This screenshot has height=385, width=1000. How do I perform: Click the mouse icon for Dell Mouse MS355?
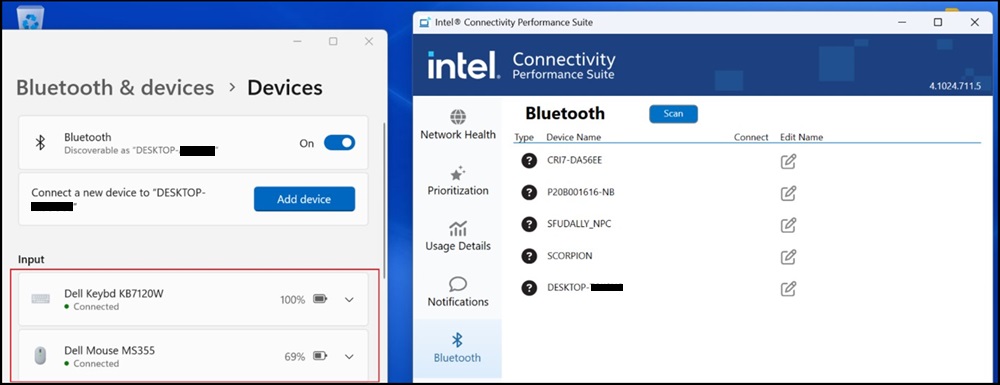40,356
